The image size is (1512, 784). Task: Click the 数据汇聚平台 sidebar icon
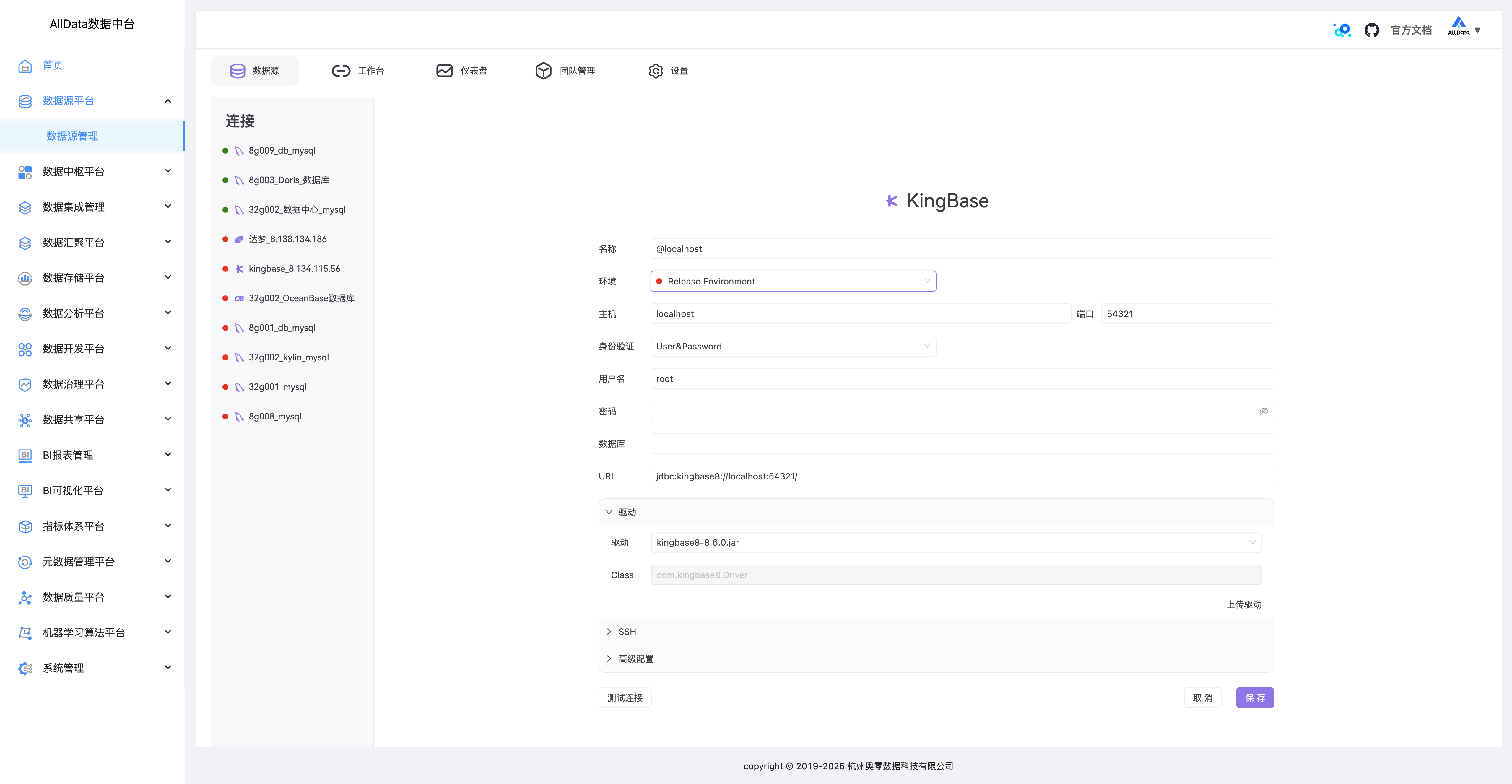25,243
